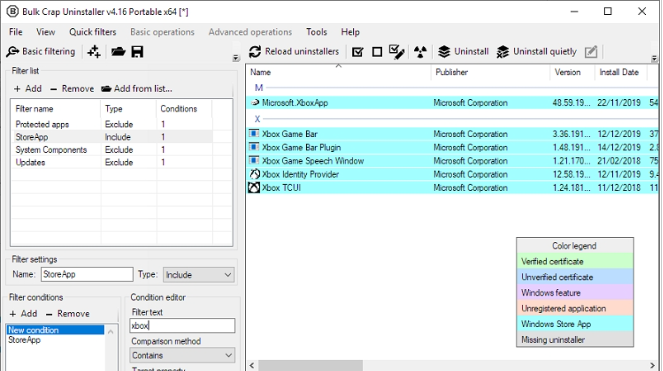
Task: Select all with check-all icon
Action: (357, 52)
